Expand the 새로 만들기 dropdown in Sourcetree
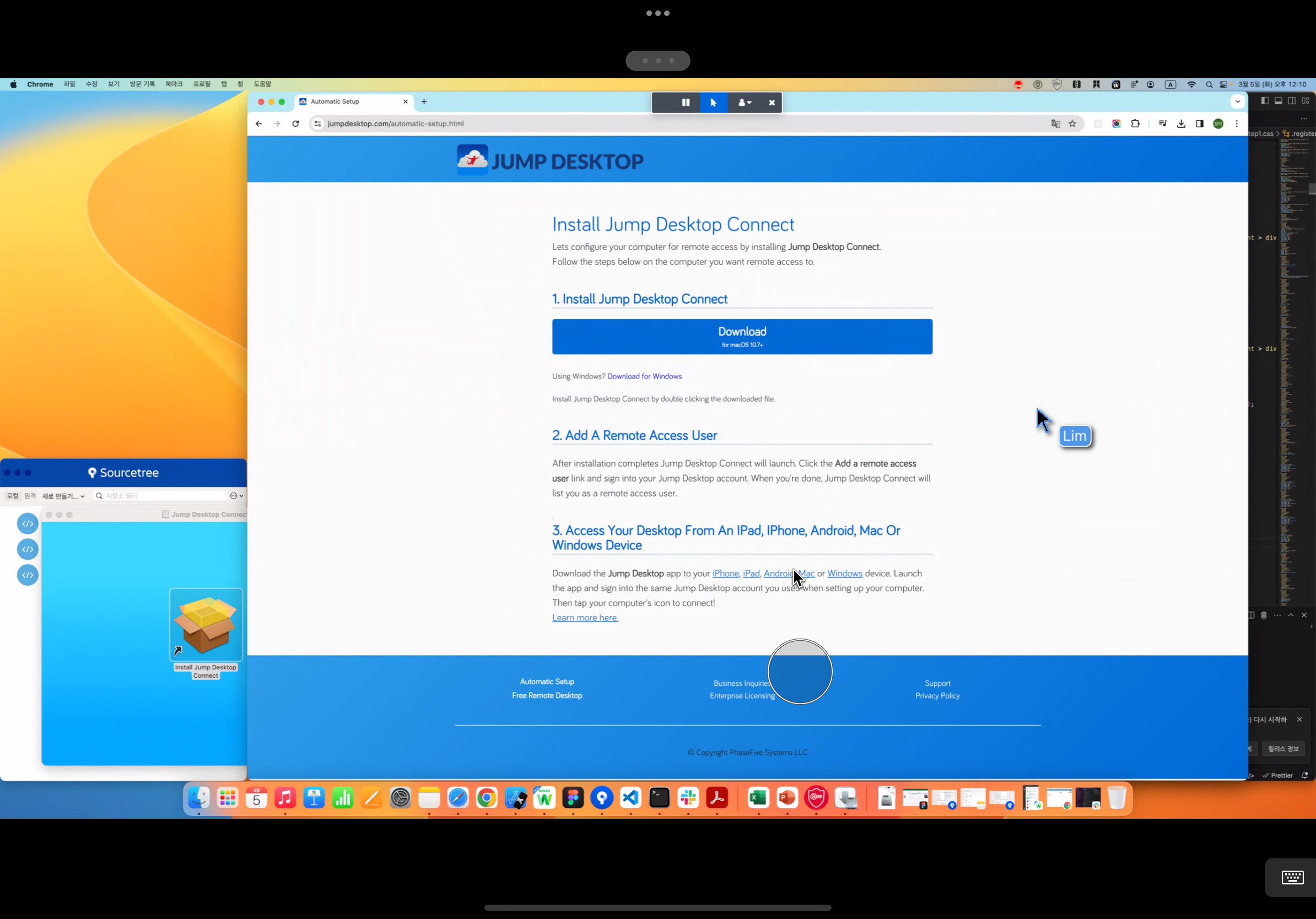 click(63, 496)
